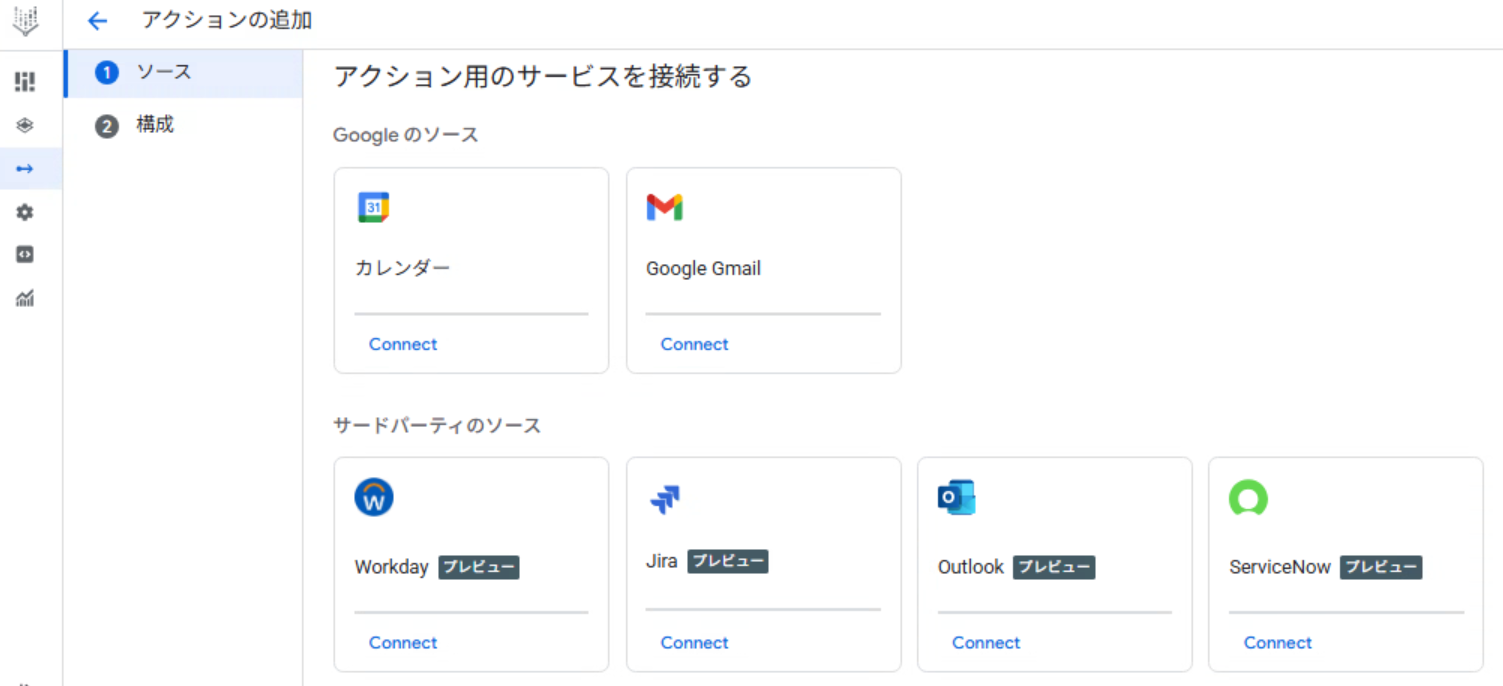1503x686 pixels.
Task: Connect the ServiceNow source
Action: coord(1277,642)
